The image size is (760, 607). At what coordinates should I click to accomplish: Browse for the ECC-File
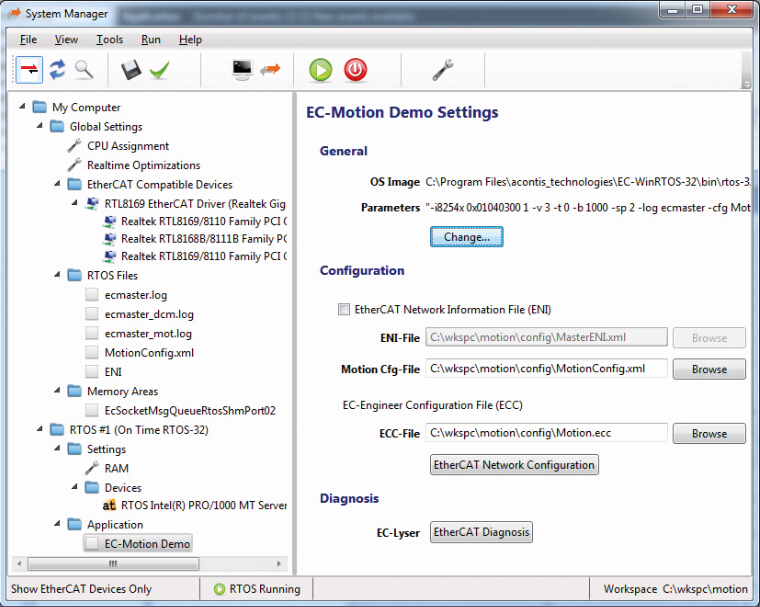[x=709, y=433]
